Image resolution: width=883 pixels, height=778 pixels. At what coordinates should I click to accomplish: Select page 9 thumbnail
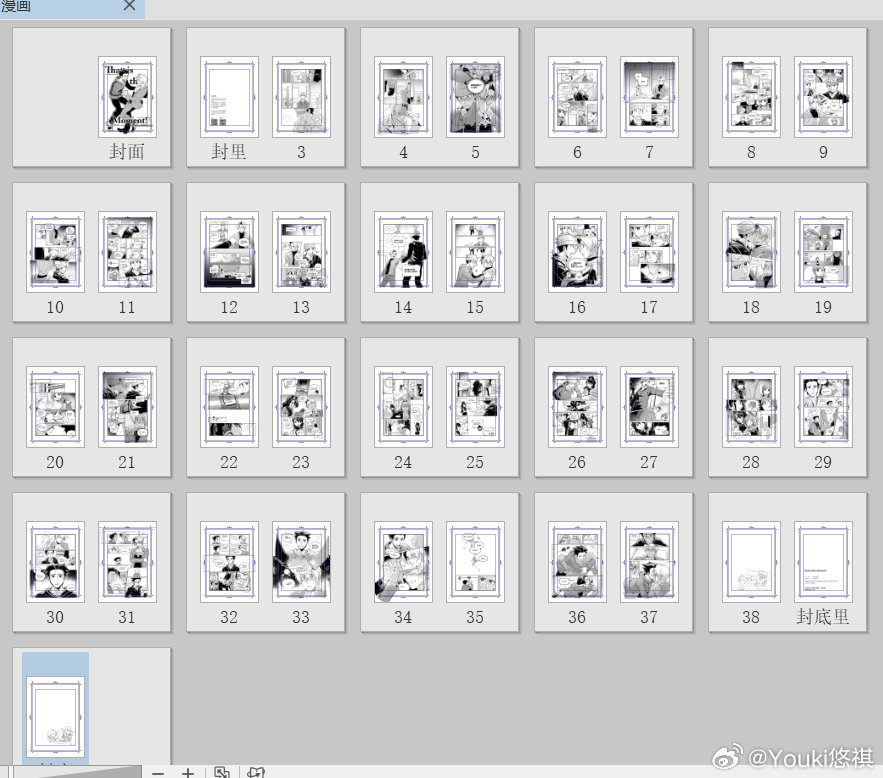(823, 97)
